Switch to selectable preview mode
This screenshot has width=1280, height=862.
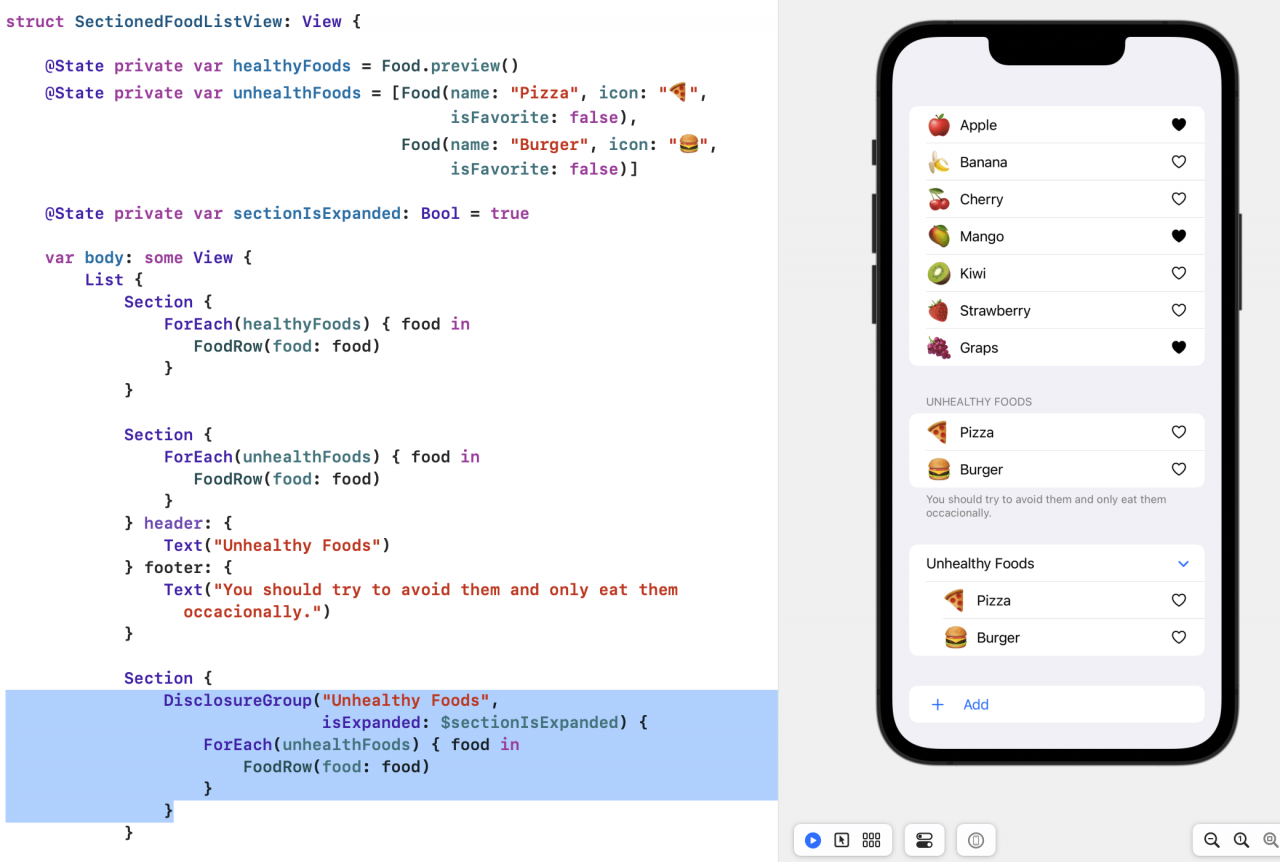(841, 840)
